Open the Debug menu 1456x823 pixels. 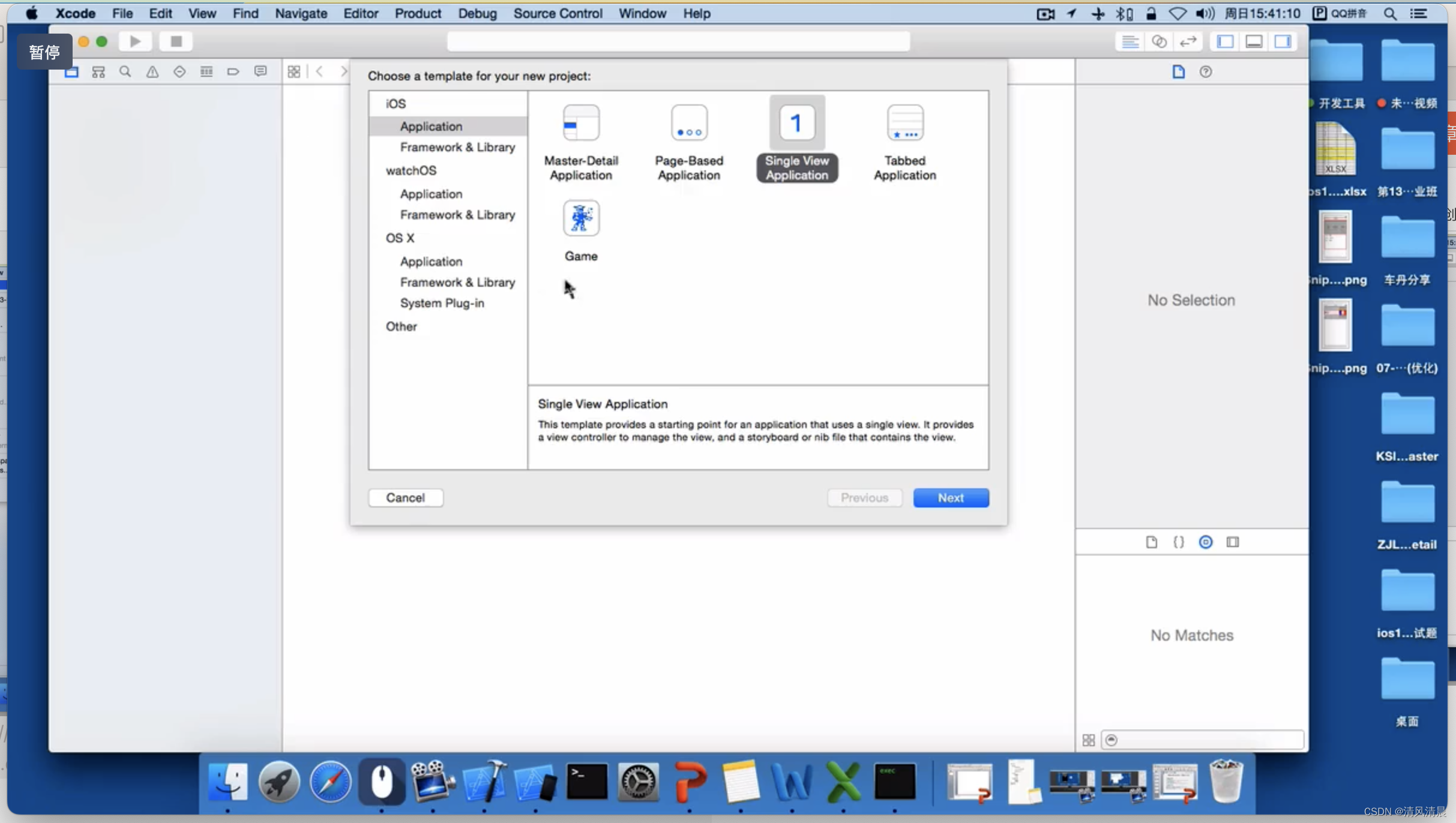point(477,13)
